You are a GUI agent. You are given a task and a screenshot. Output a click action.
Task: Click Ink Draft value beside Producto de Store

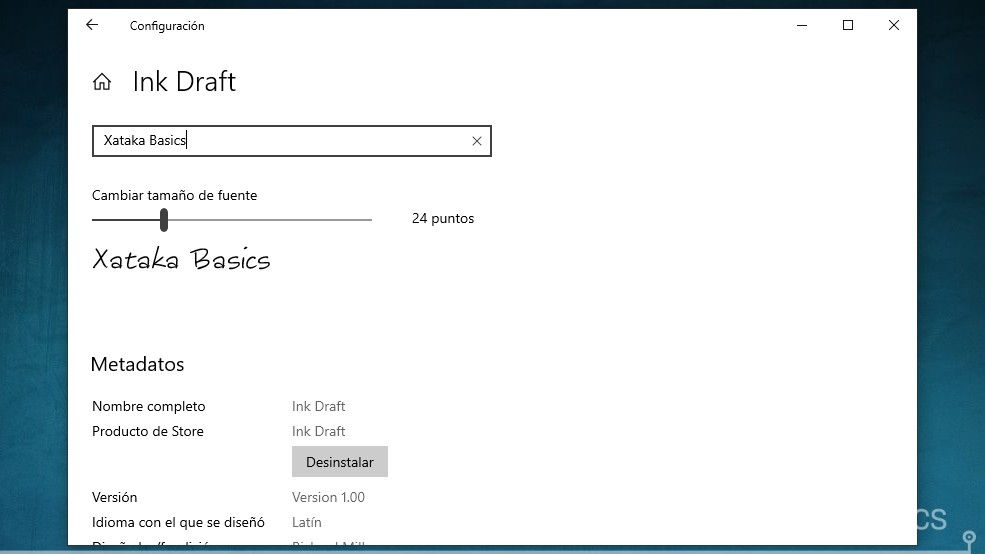pos(318,432)
